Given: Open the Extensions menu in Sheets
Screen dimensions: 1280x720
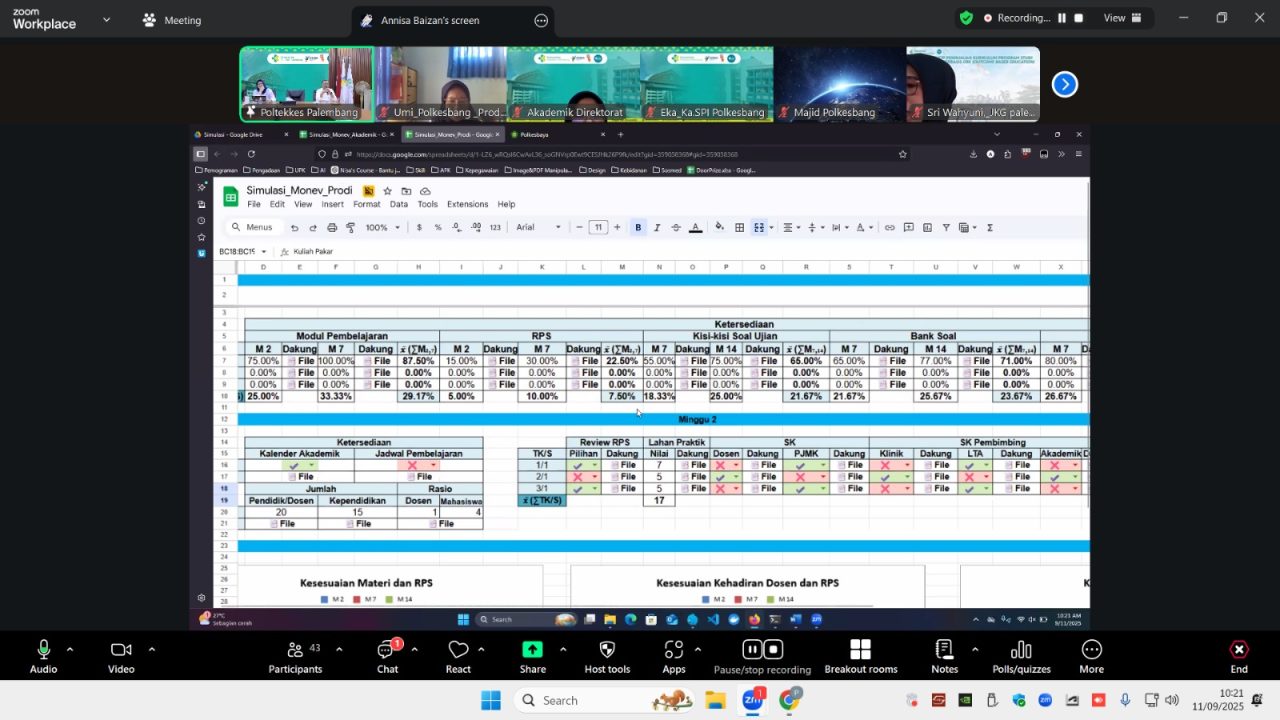Looking at the screenshot, I should [467, 204].
